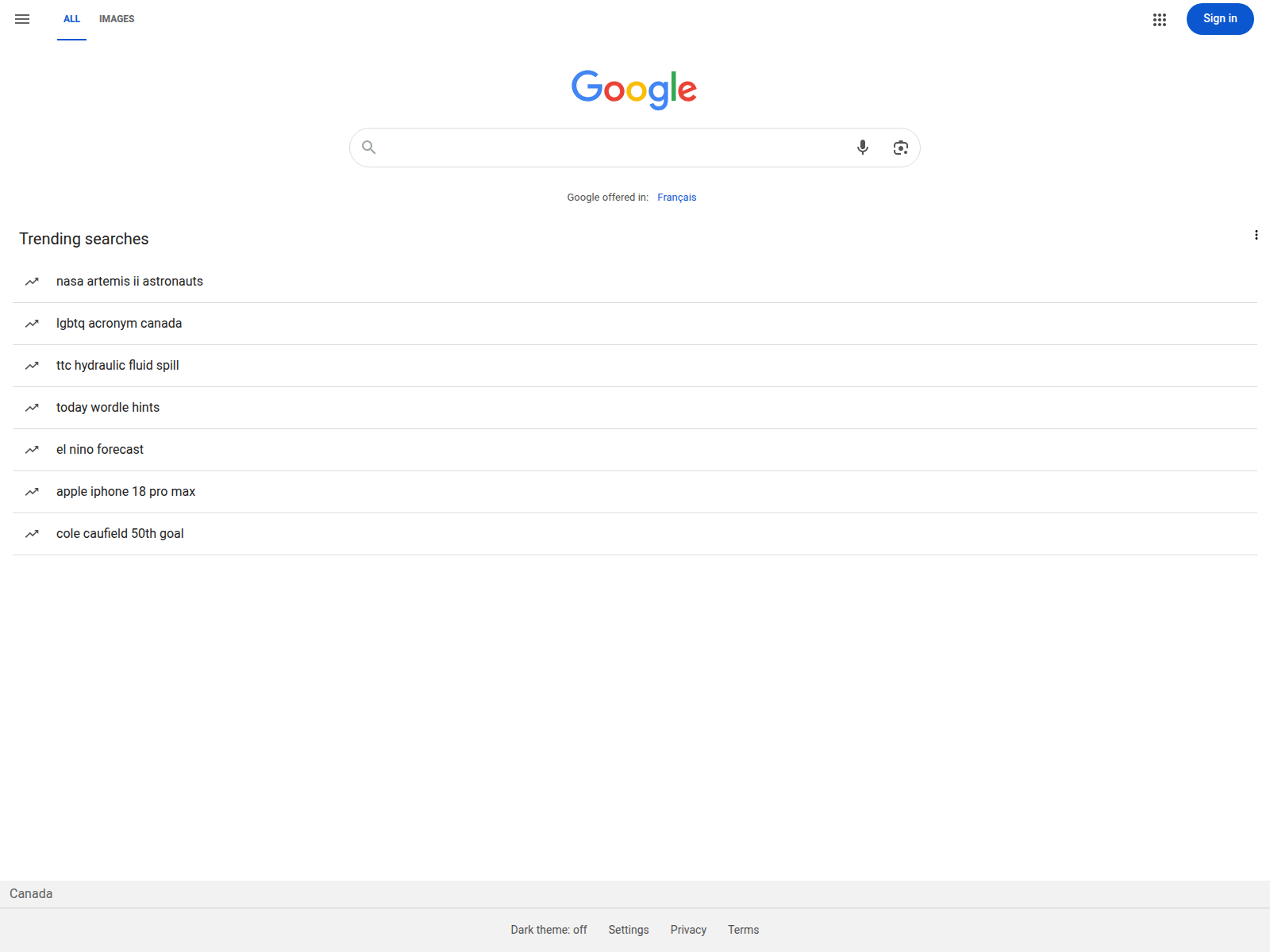This screenshot has height=952, width=1270.
Task: Select trending 'apple iphone 18 pro max'
Action: point(635,492)
